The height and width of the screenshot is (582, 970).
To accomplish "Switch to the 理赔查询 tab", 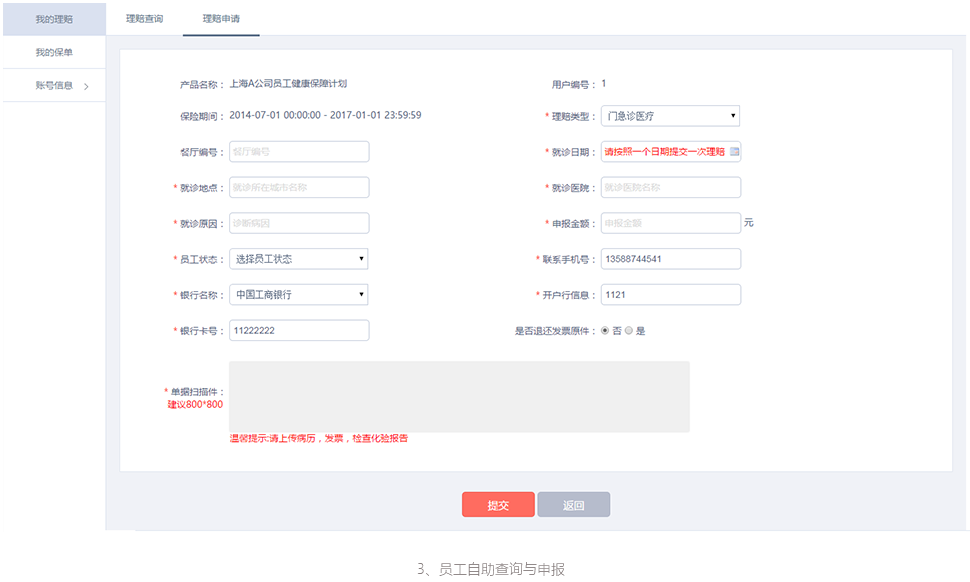I will (x=144, y=19).
